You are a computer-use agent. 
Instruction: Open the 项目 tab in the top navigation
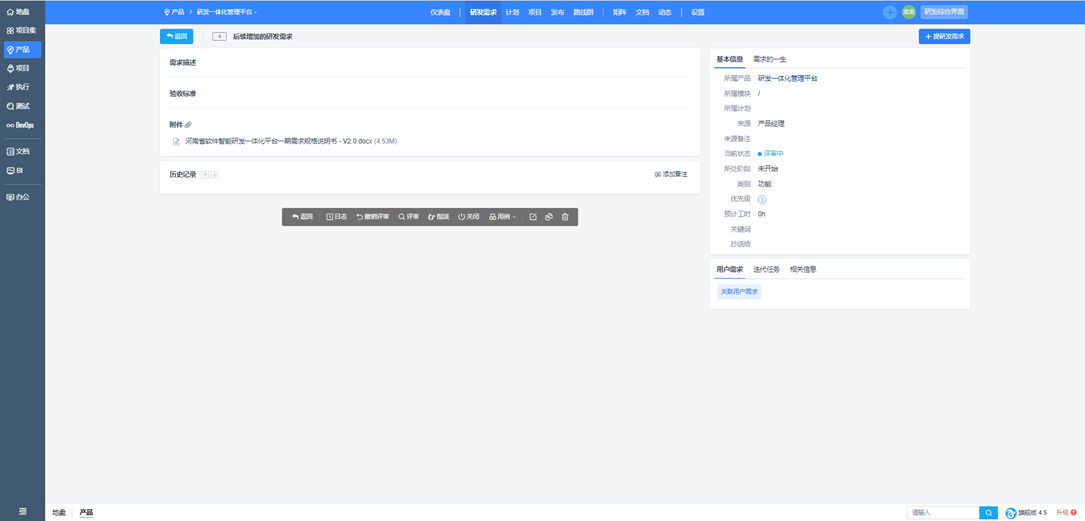click(x=535, y=12)
